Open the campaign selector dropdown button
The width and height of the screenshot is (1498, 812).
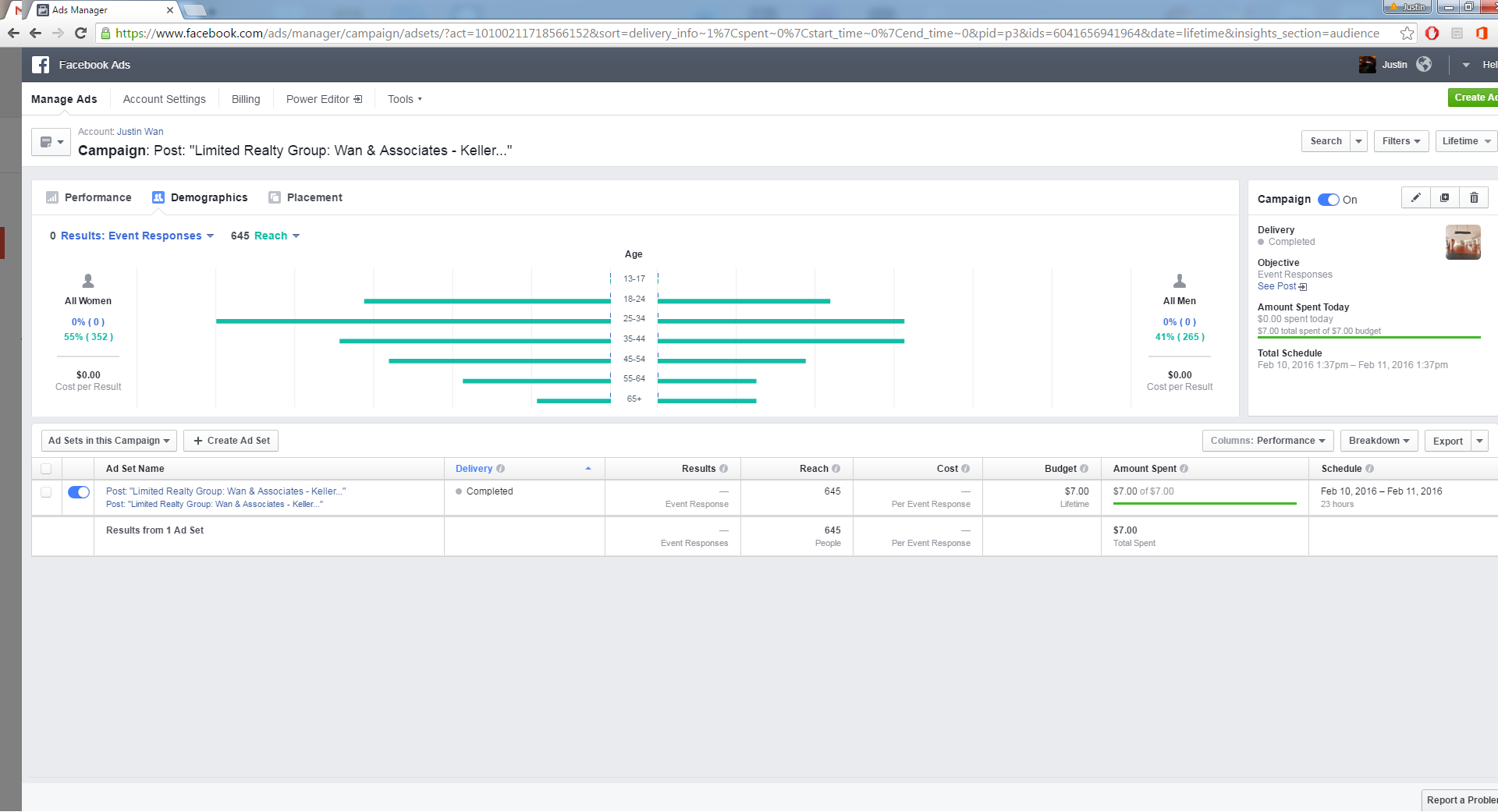[x=51, y=142]
